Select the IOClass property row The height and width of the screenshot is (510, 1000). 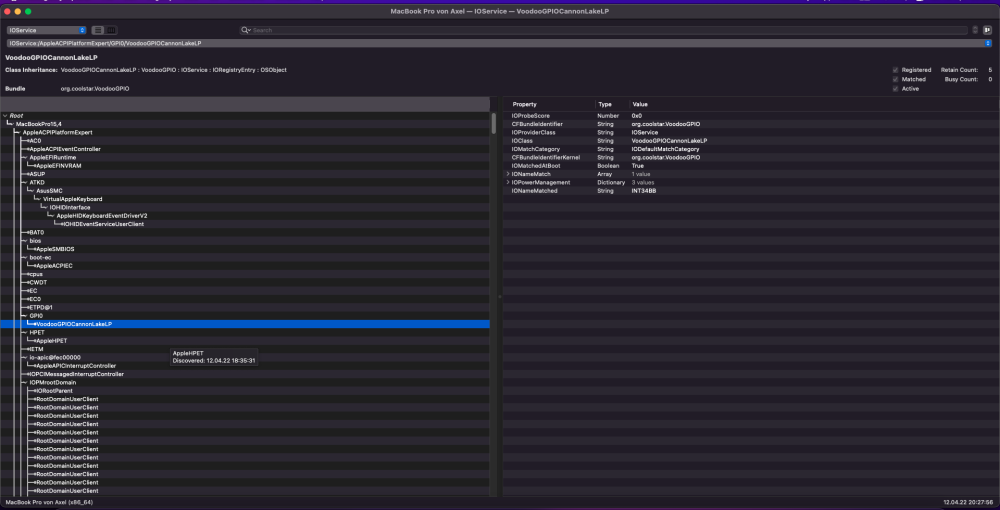pyautogui.click(x=751, y=141)
